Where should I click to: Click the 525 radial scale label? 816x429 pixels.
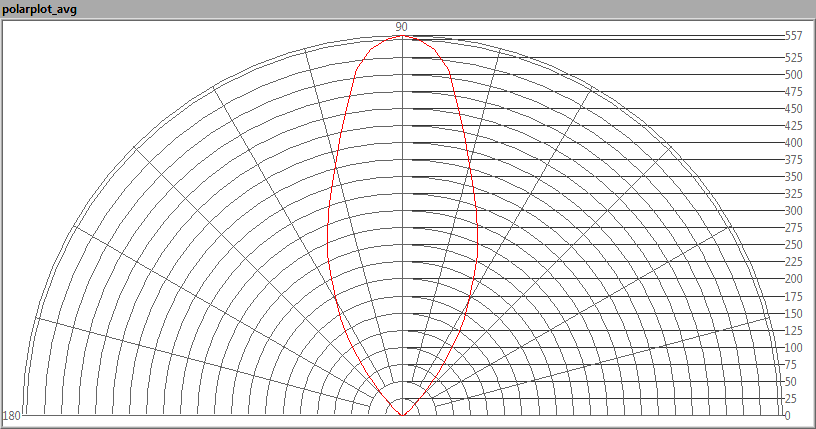pyautogui.click(x=793, y=58)
